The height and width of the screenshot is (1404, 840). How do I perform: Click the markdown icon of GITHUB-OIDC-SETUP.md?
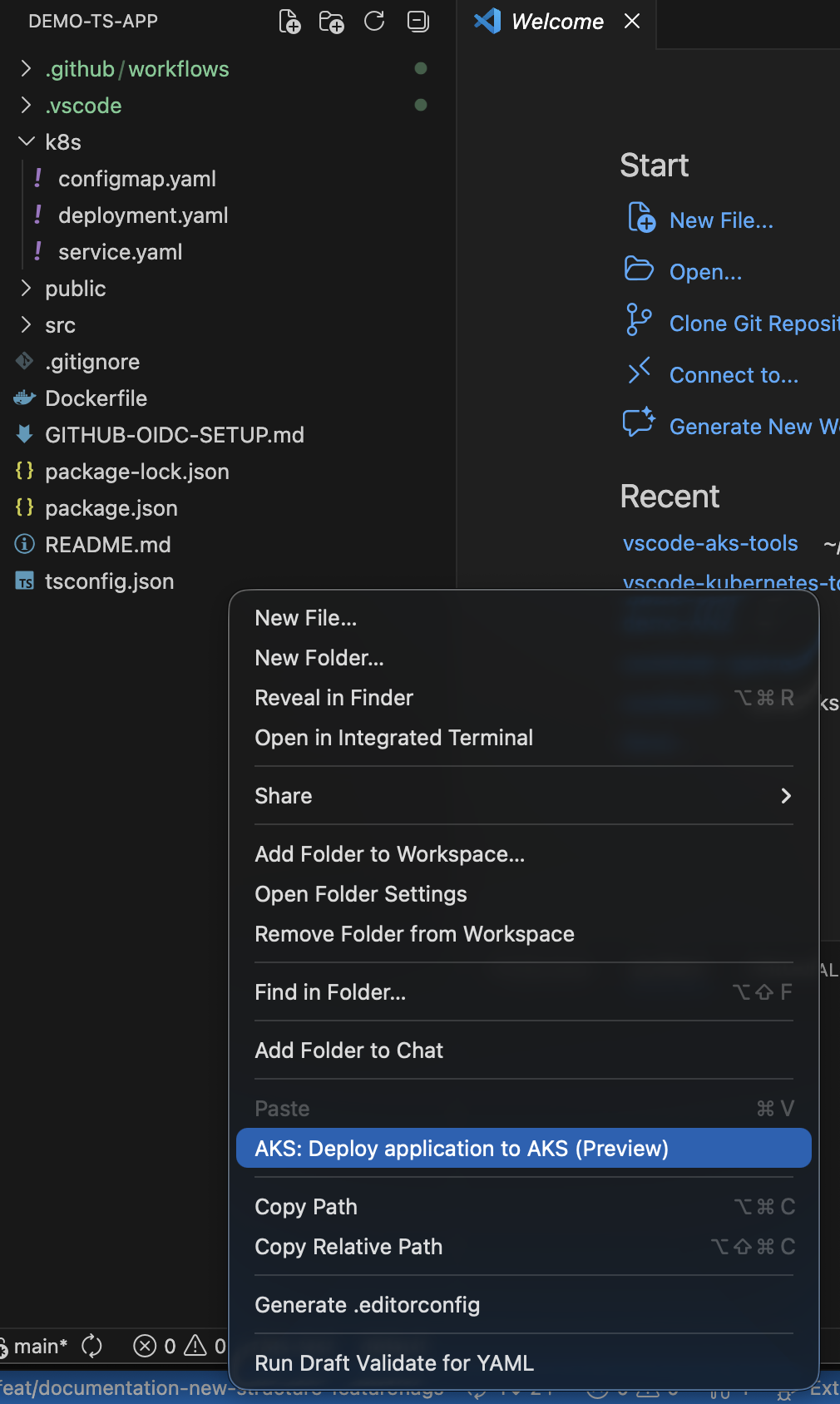tap(24, 434)
